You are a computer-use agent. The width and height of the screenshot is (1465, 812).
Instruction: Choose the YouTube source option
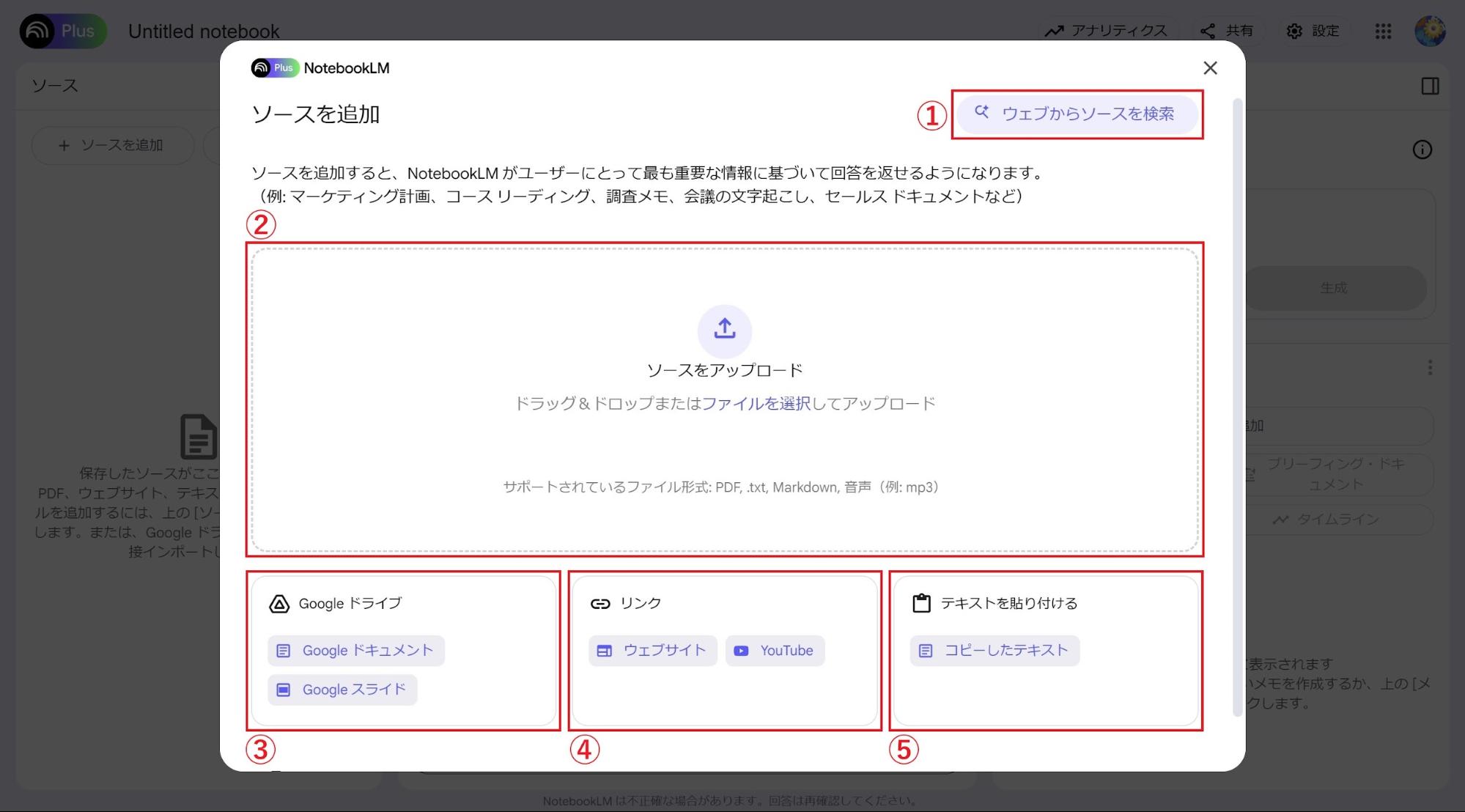click(775, 651)
